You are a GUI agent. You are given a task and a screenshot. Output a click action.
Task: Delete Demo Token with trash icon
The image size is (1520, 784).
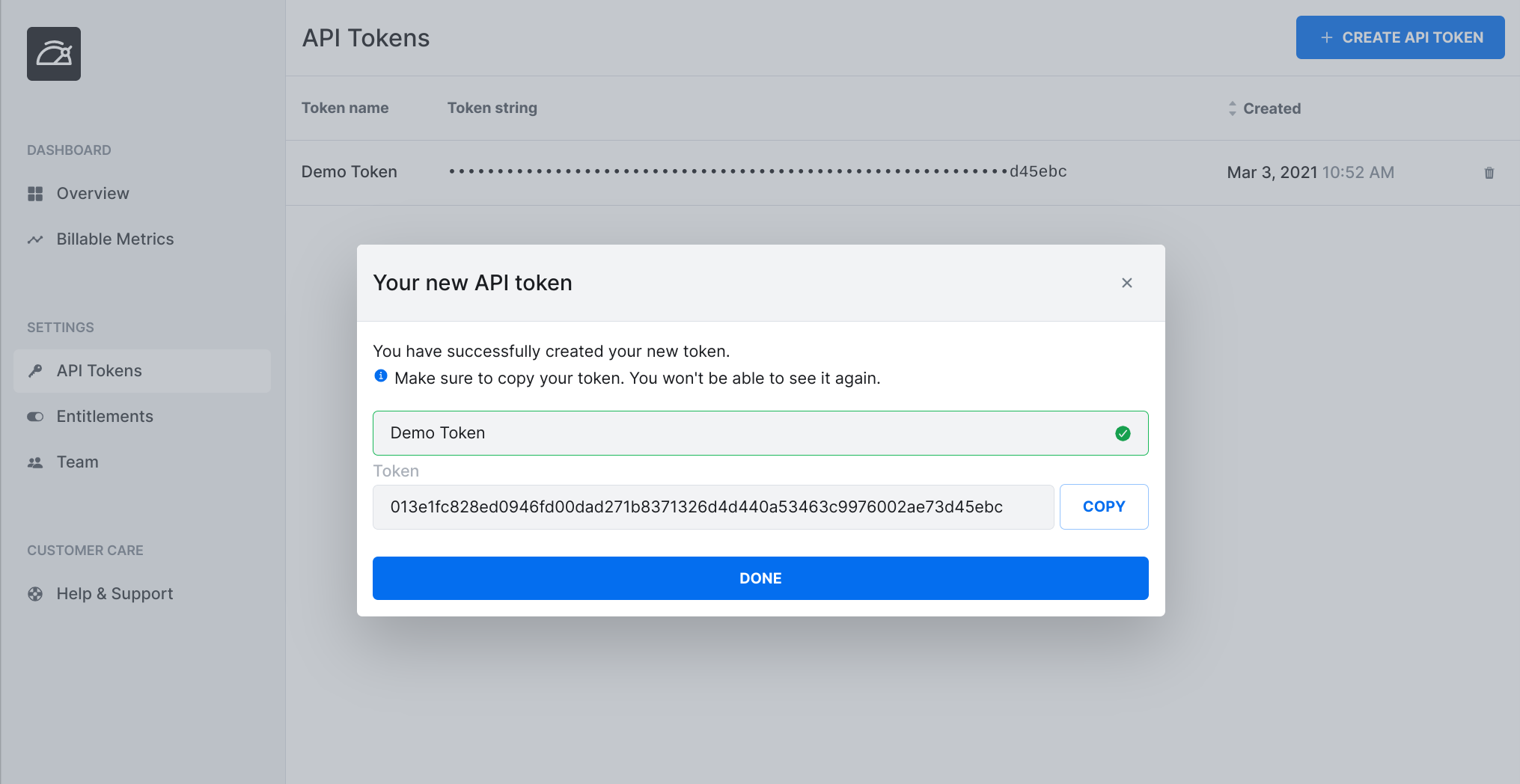[1489, 173]
